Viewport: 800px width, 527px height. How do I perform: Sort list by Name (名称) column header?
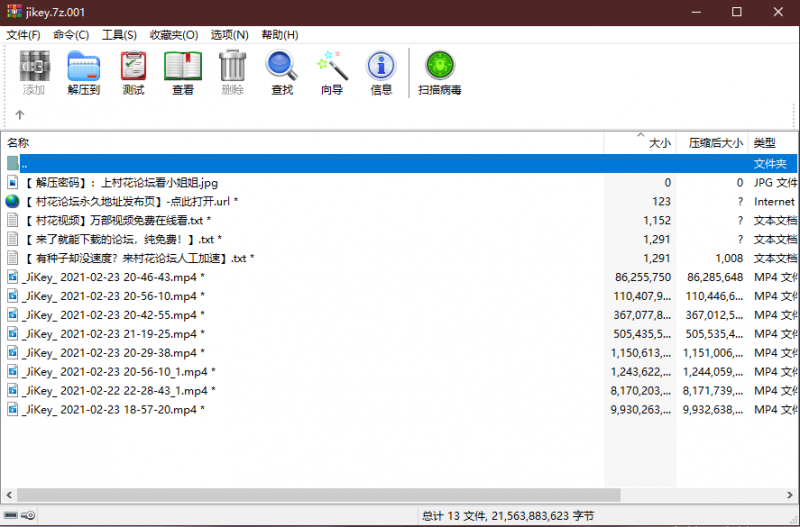click(18, 143)
